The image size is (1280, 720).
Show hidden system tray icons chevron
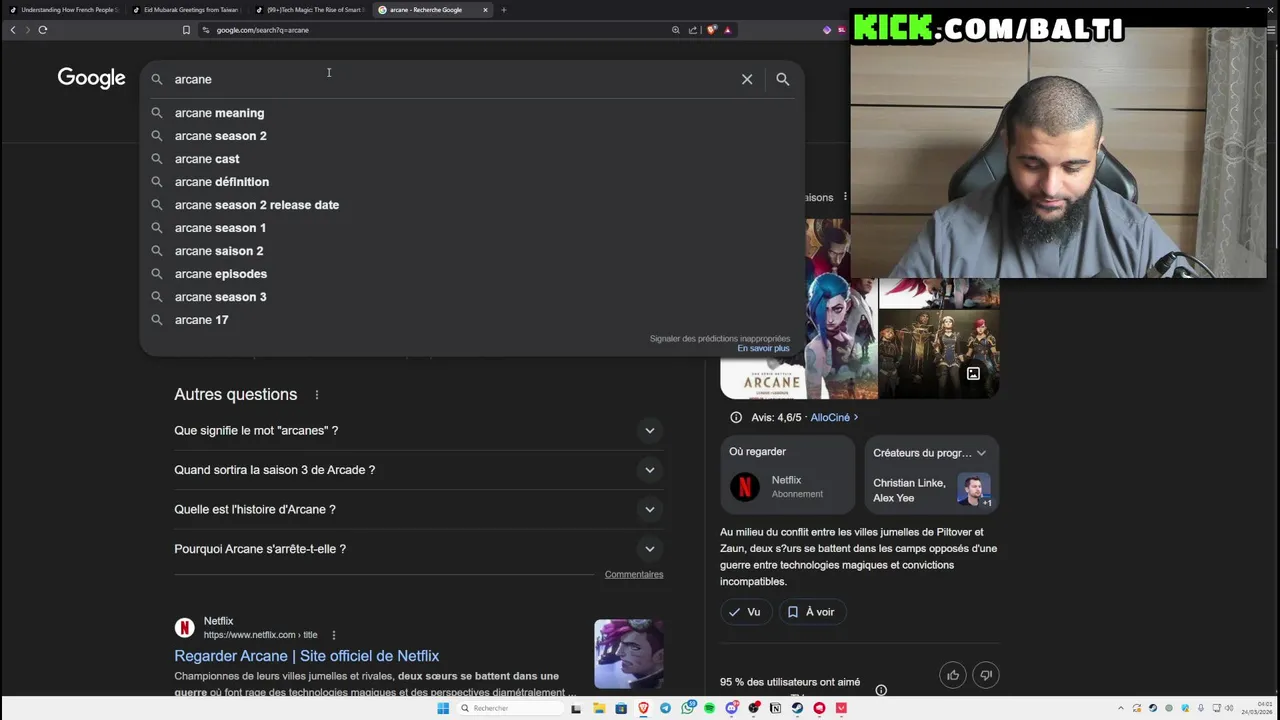1120,708
